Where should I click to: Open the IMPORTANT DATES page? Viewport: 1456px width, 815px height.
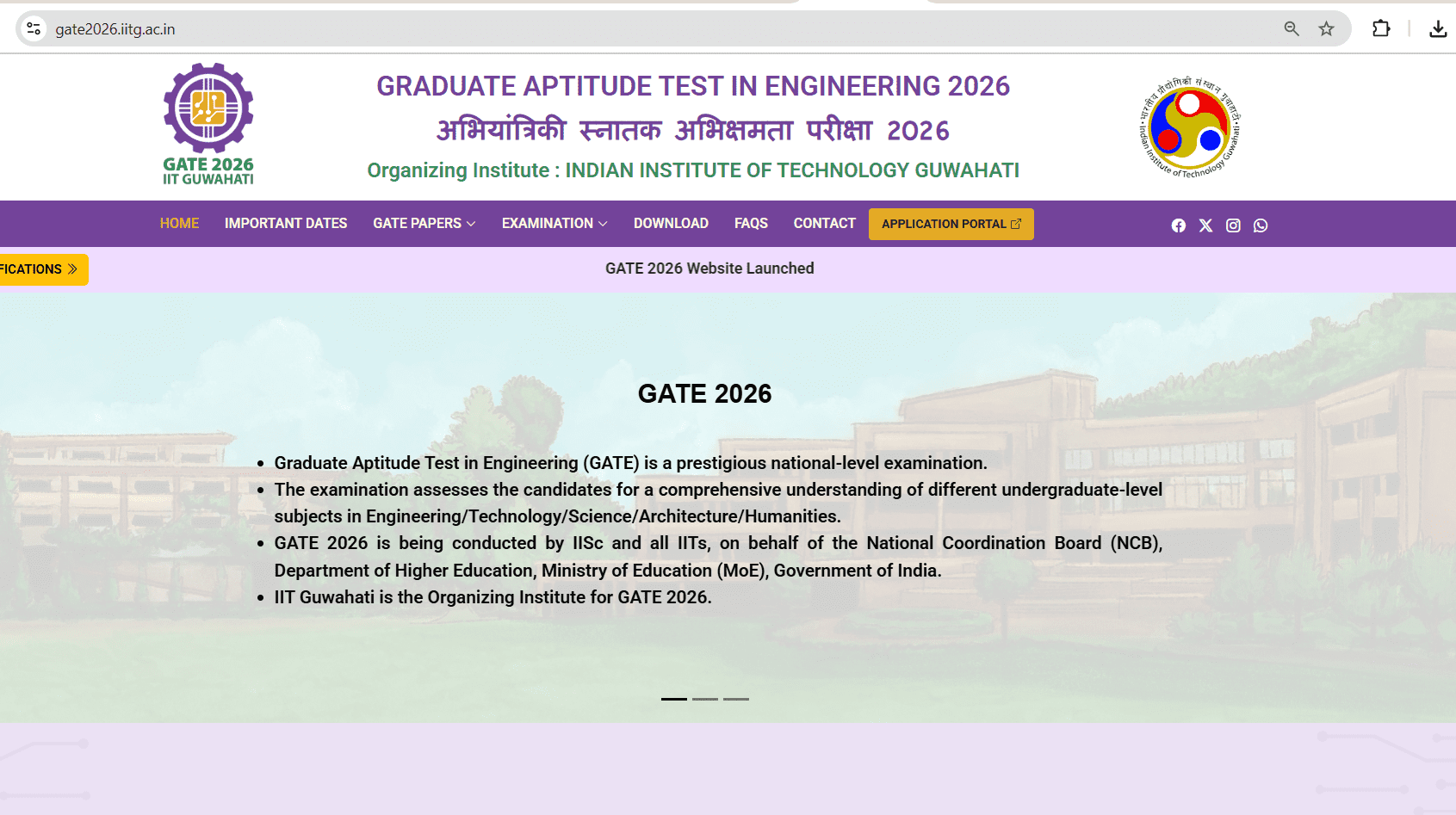286,224
